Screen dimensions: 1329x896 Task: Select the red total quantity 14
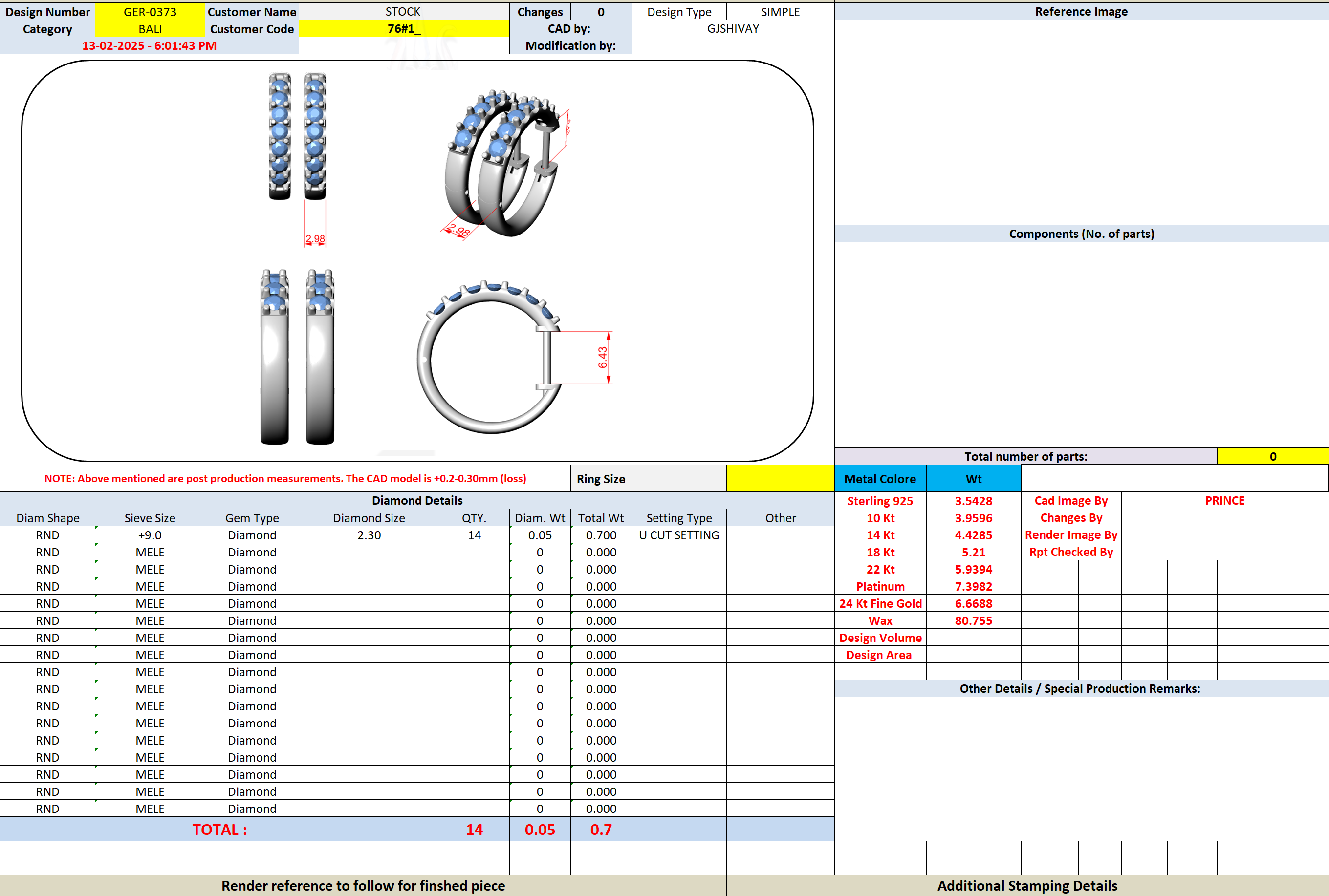pos(475,829)
